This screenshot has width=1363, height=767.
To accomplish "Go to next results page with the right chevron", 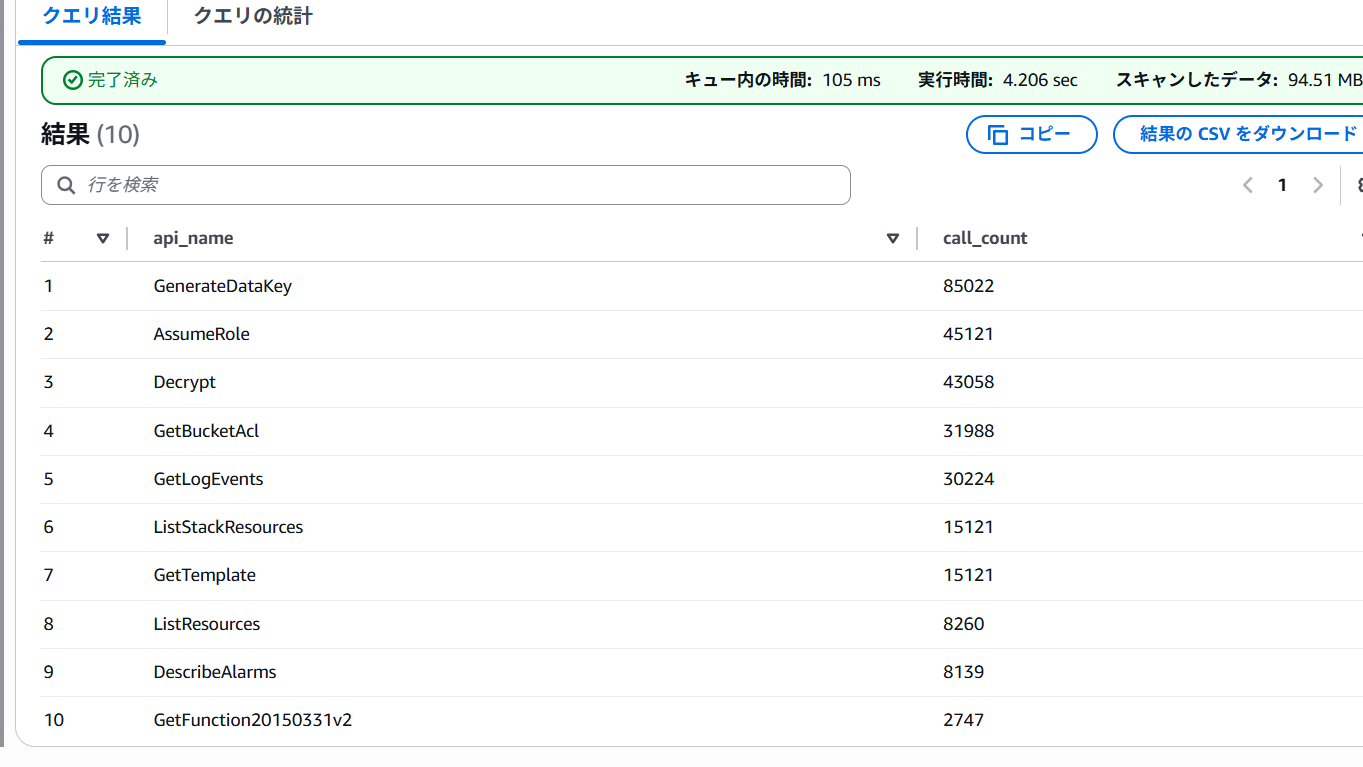I will [x=1317, y=185].
